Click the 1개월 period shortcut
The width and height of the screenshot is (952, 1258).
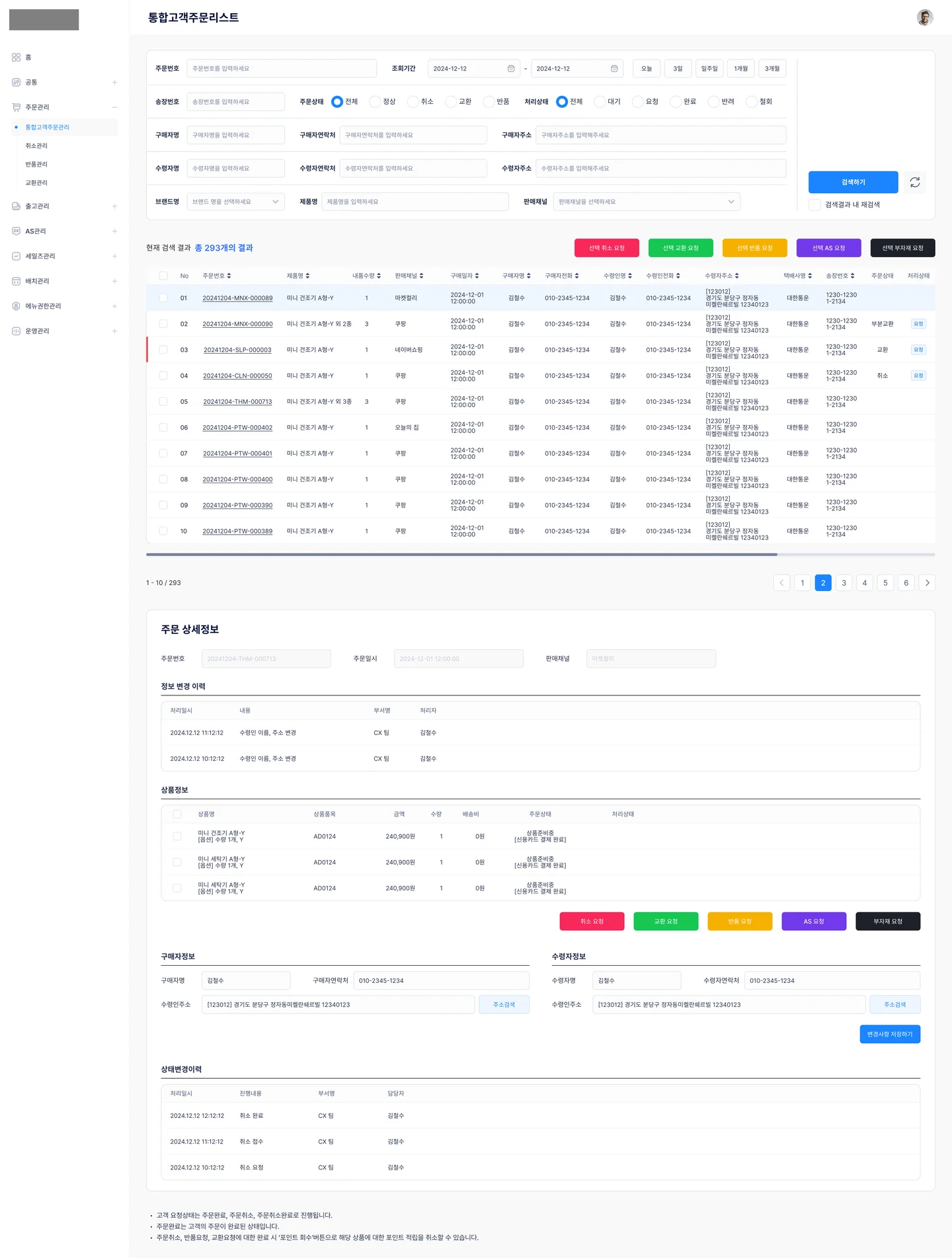coord(741,69)
